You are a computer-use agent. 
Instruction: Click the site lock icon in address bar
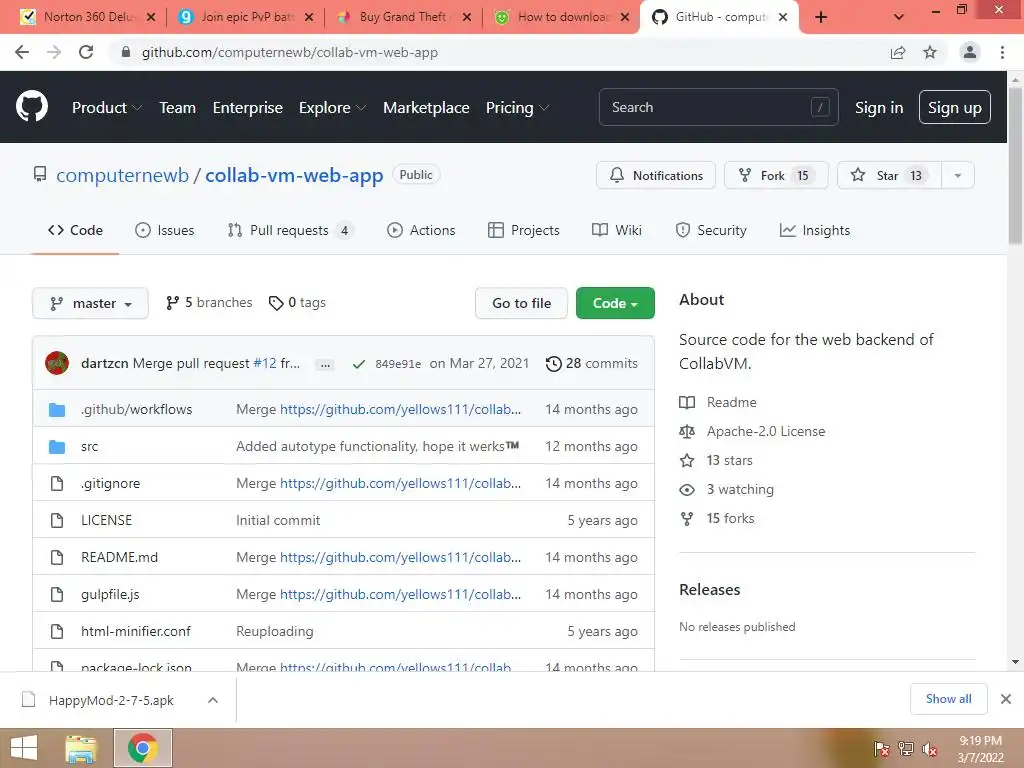pos(126,52)
